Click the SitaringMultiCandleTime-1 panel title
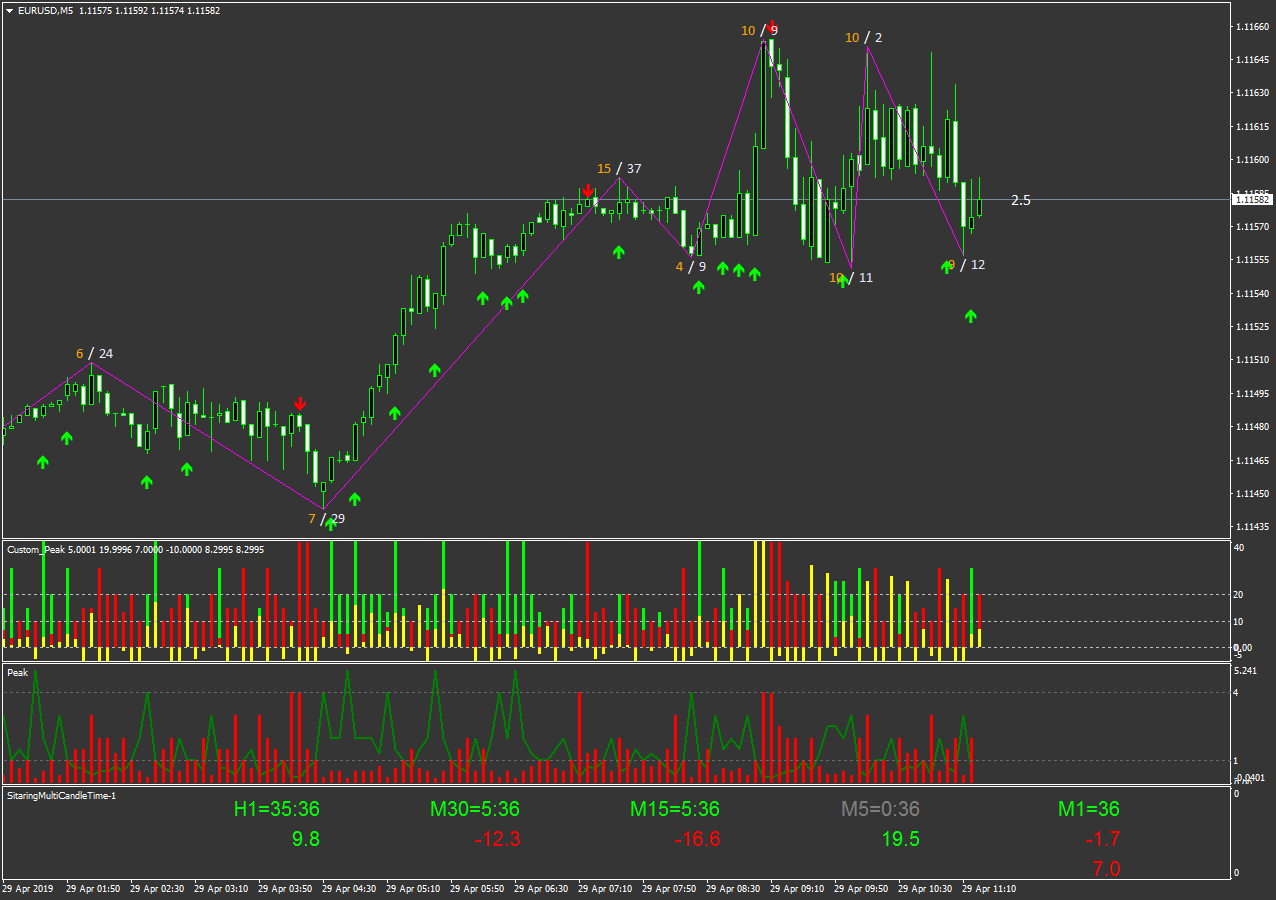Viewport: 1276px width, 900px height. click(x=62, y=795)
